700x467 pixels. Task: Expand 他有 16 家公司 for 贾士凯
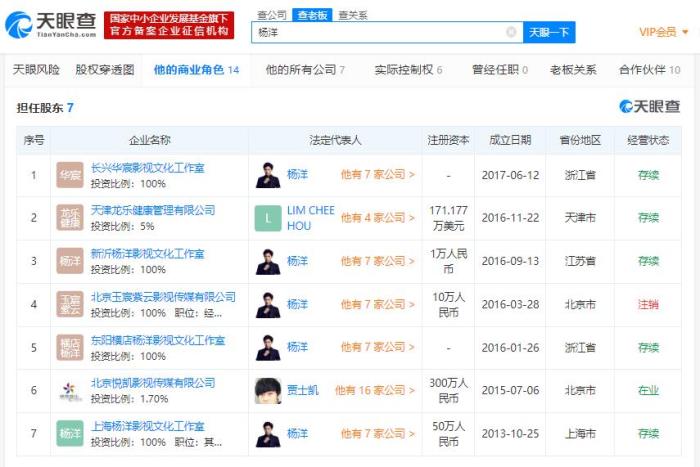(374, 390)
